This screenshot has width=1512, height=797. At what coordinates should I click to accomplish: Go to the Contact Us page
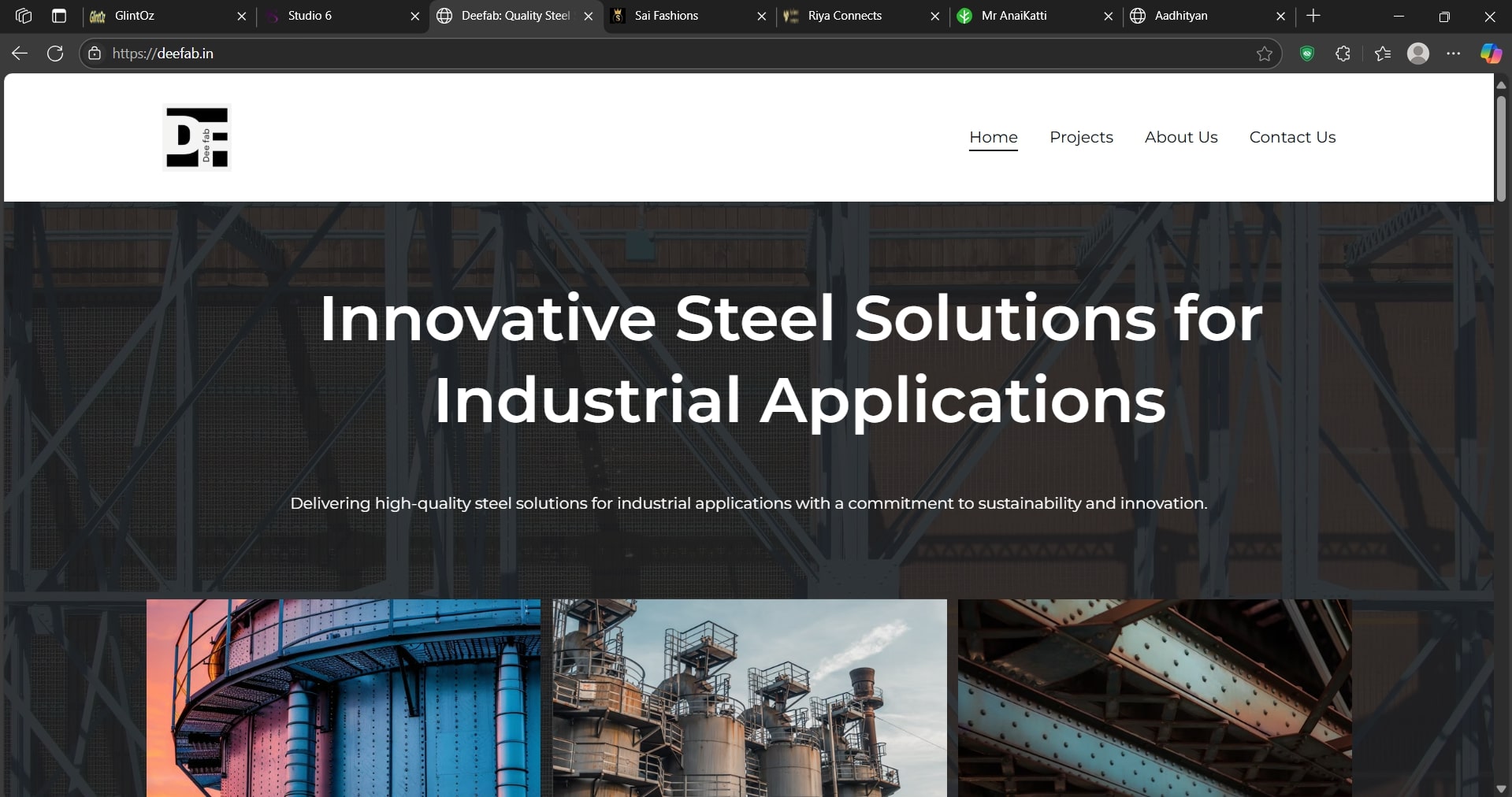1292,137
